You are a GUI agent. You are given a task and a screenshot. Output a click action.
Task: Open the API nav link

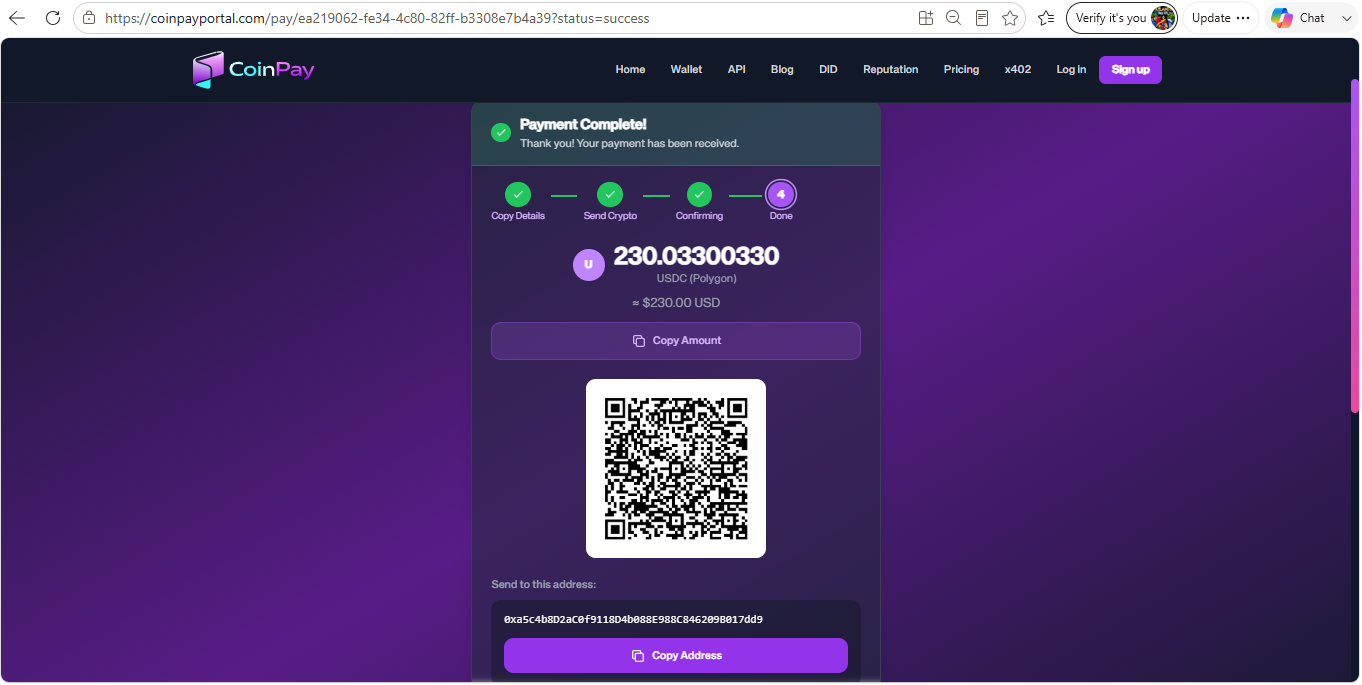click(737, 70)
